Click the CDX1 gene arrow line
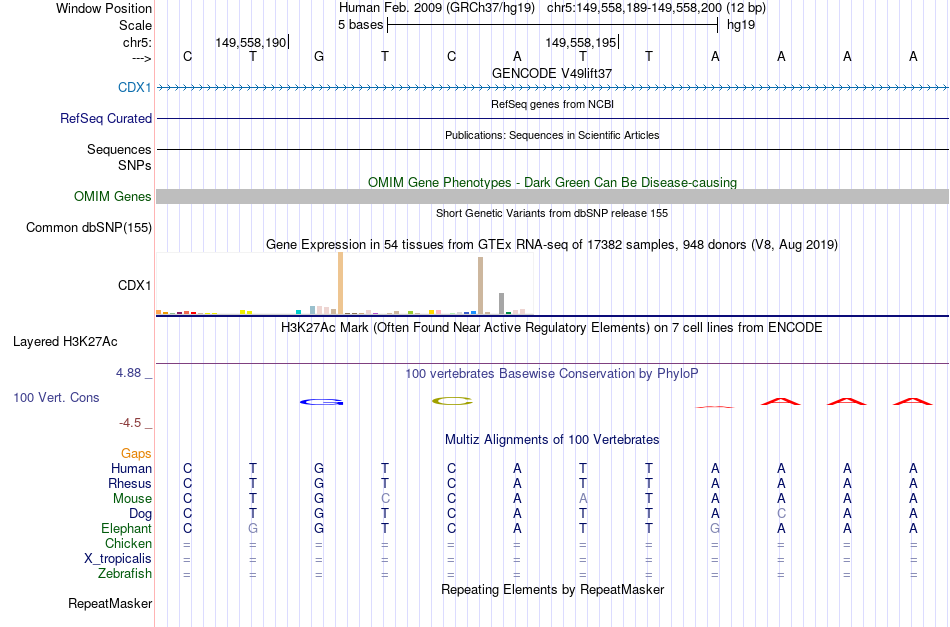 [x=552, y=88]
